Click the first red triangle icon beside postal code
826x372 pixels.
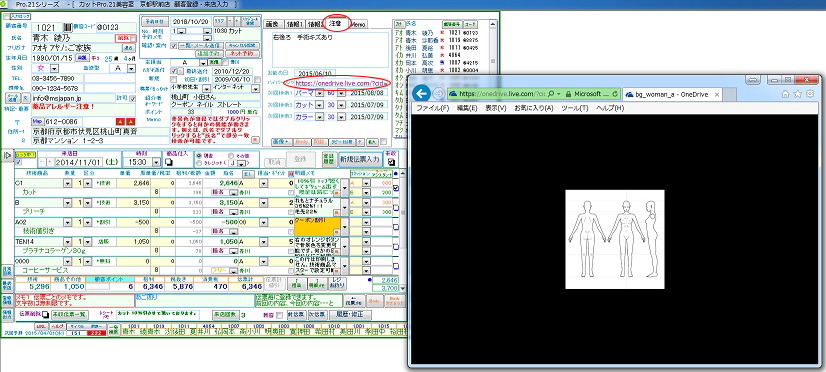(x=120, y=121)
